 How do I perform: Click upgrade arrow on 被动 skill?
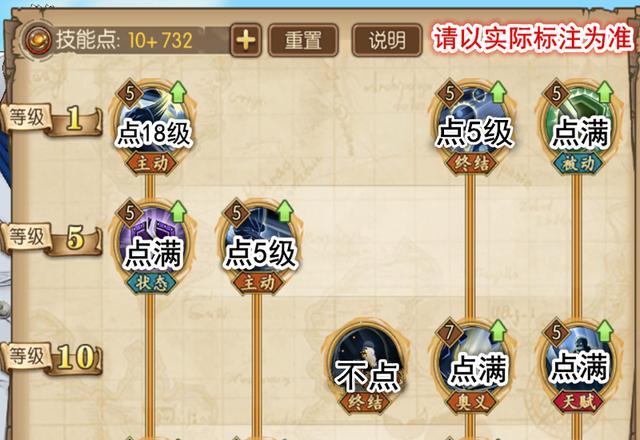coord(605,92)
